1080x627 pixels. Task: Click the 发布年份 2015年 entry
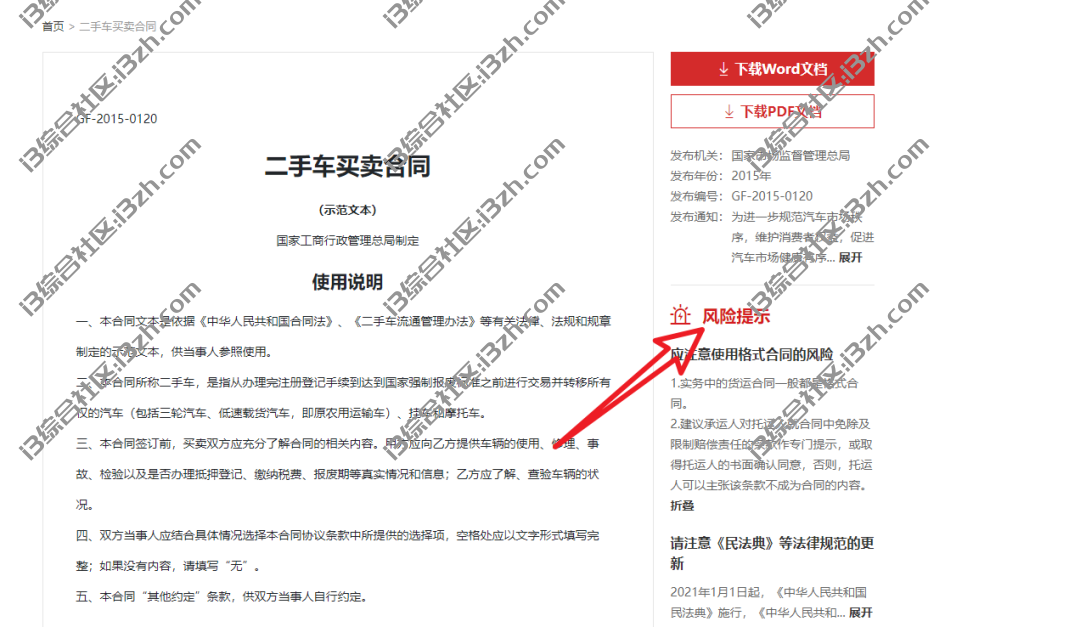point(721,176)
